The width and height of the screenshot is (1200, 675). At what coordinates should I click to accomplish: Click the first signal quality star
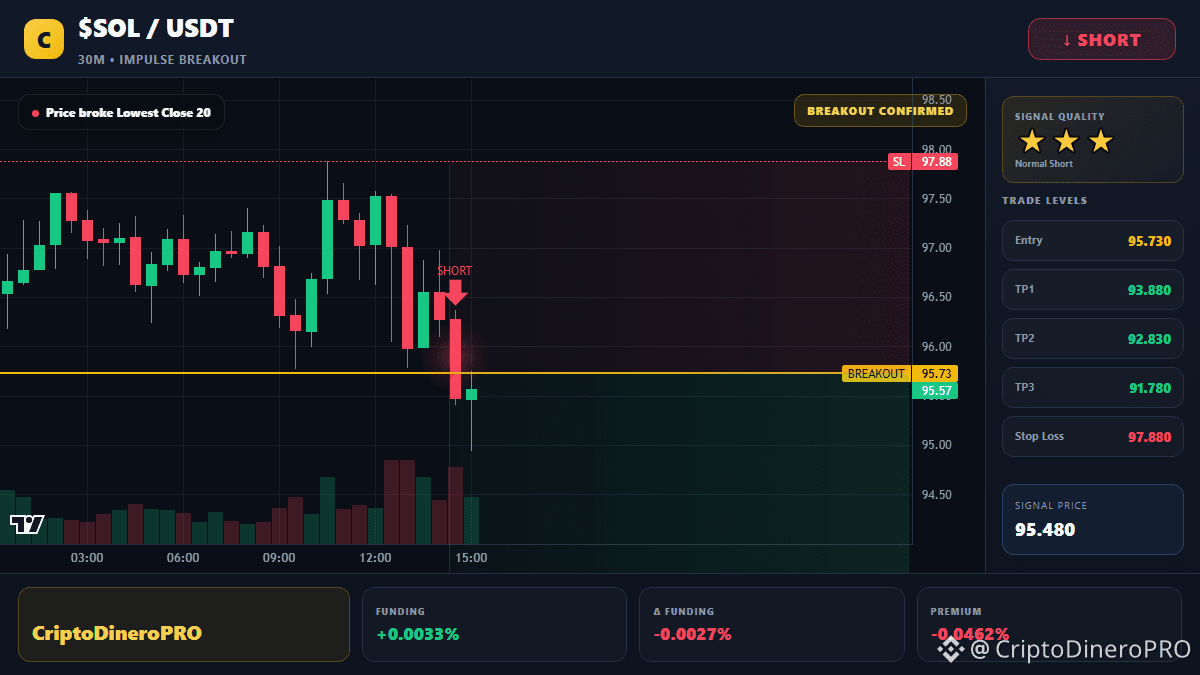pyautogui.click(x=1032, y=141)
